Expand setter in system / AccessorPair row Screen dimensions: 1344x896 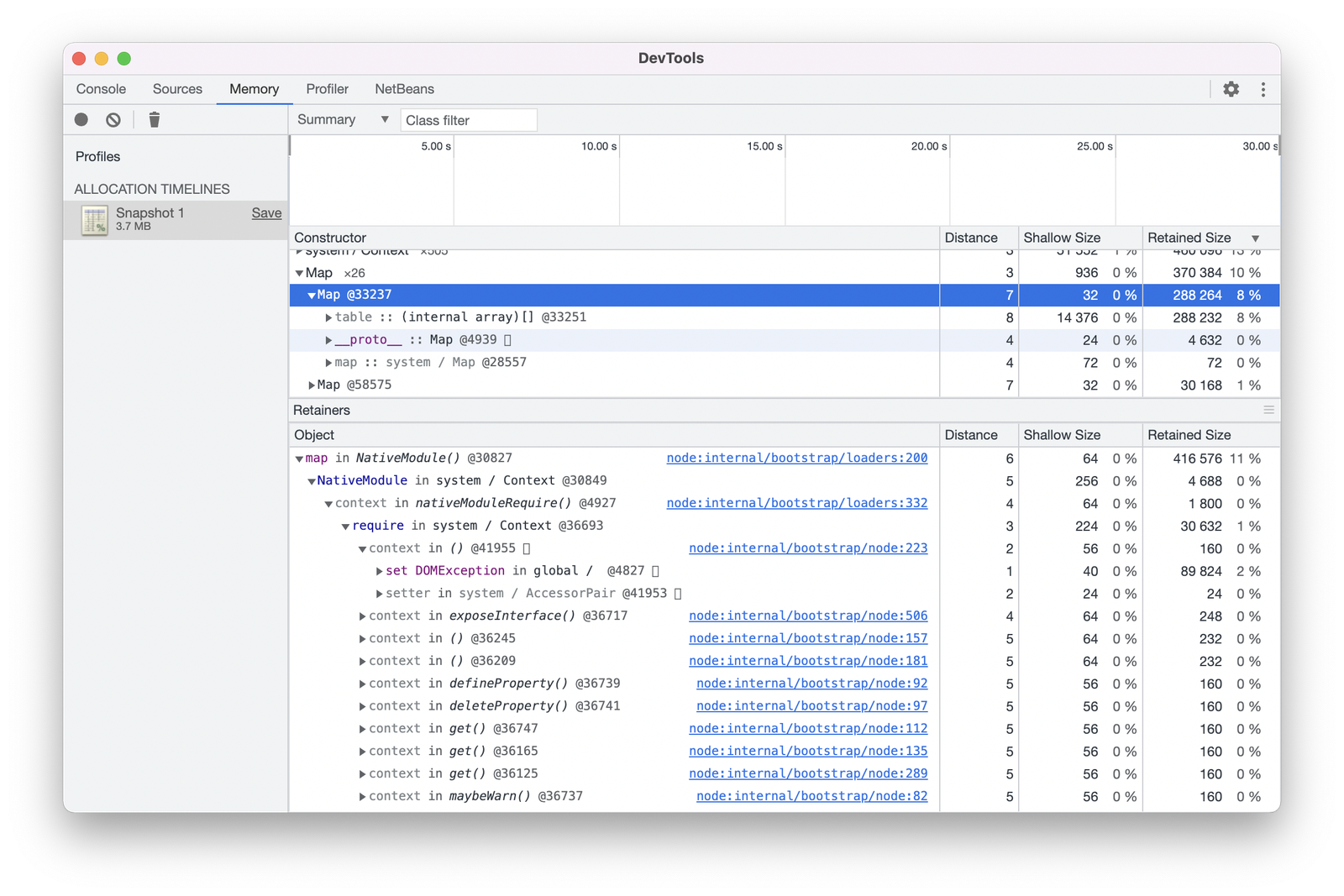pyautogui.click(x=379, y=594)
